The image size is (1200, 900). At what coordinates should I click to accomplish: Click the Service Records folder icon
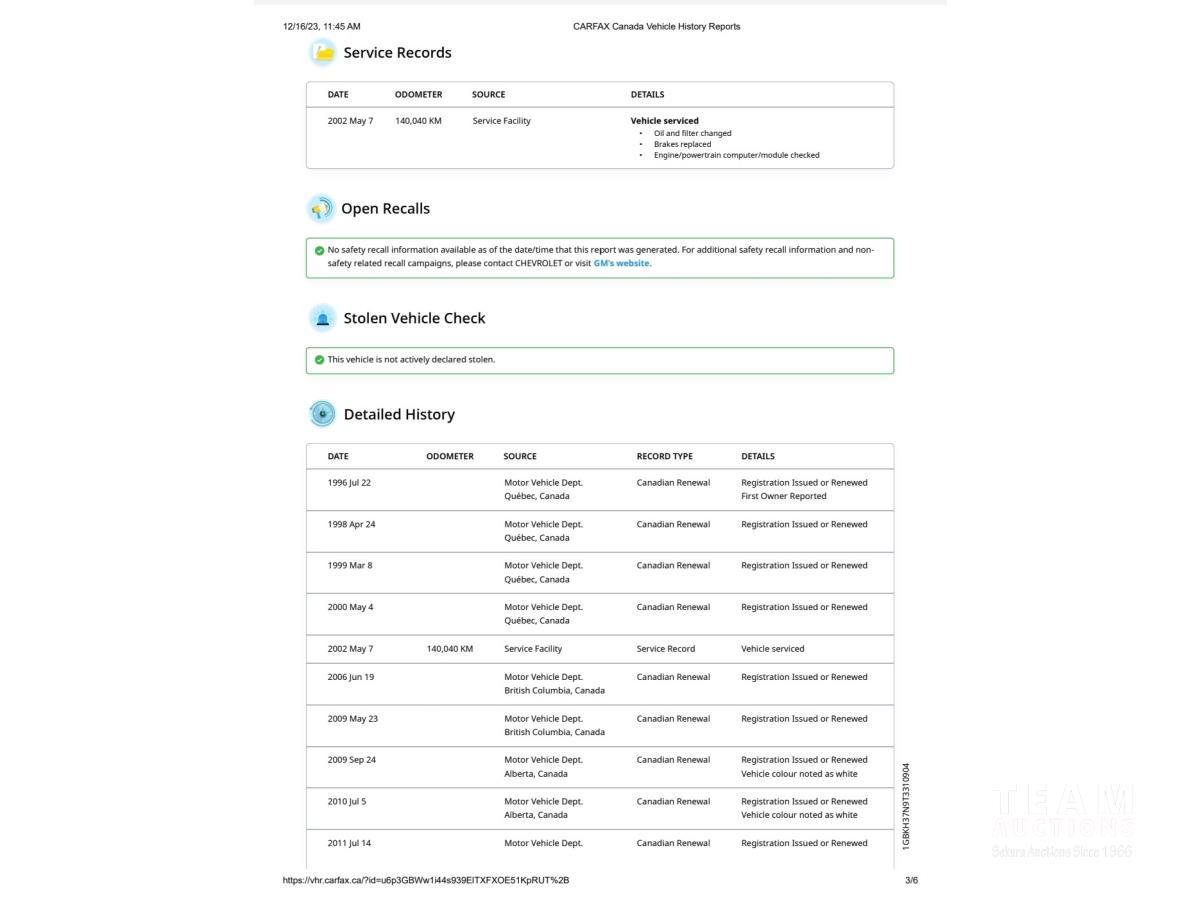click(322, 53)
